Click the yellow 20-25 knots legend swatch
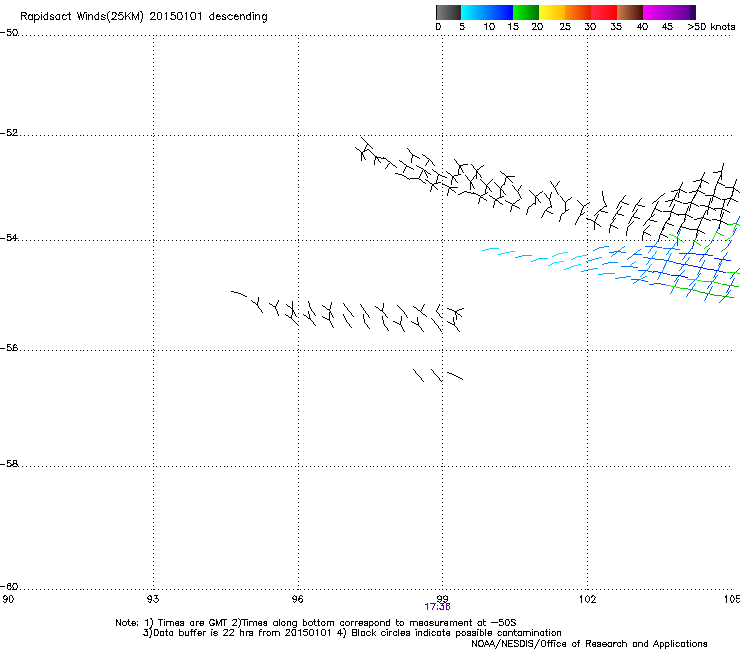Image resolution: width=740 pixels, height=650 pixels. (x=552, y=12)
